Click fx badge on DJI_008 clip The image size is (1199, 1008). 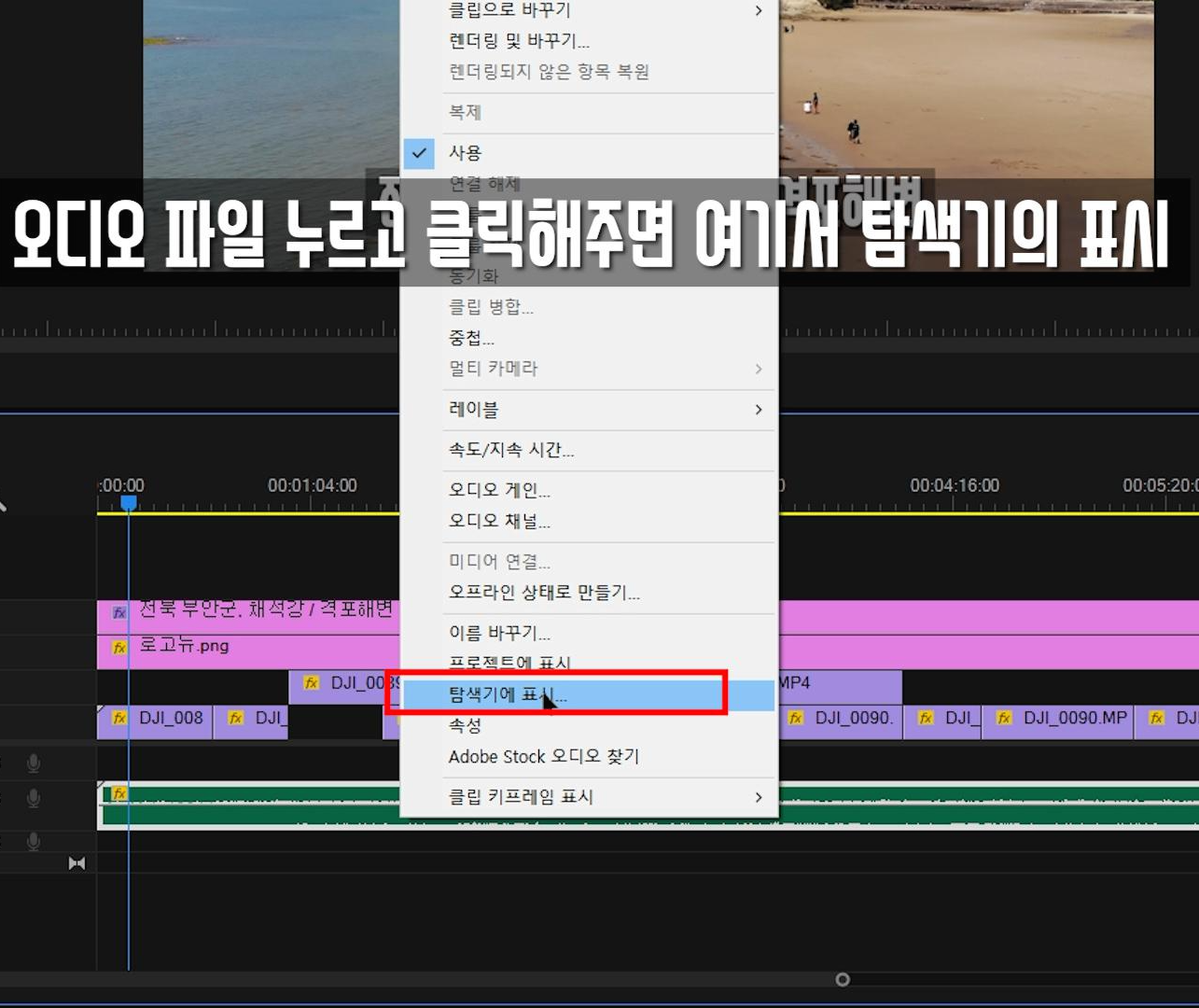tap(119, 718)
